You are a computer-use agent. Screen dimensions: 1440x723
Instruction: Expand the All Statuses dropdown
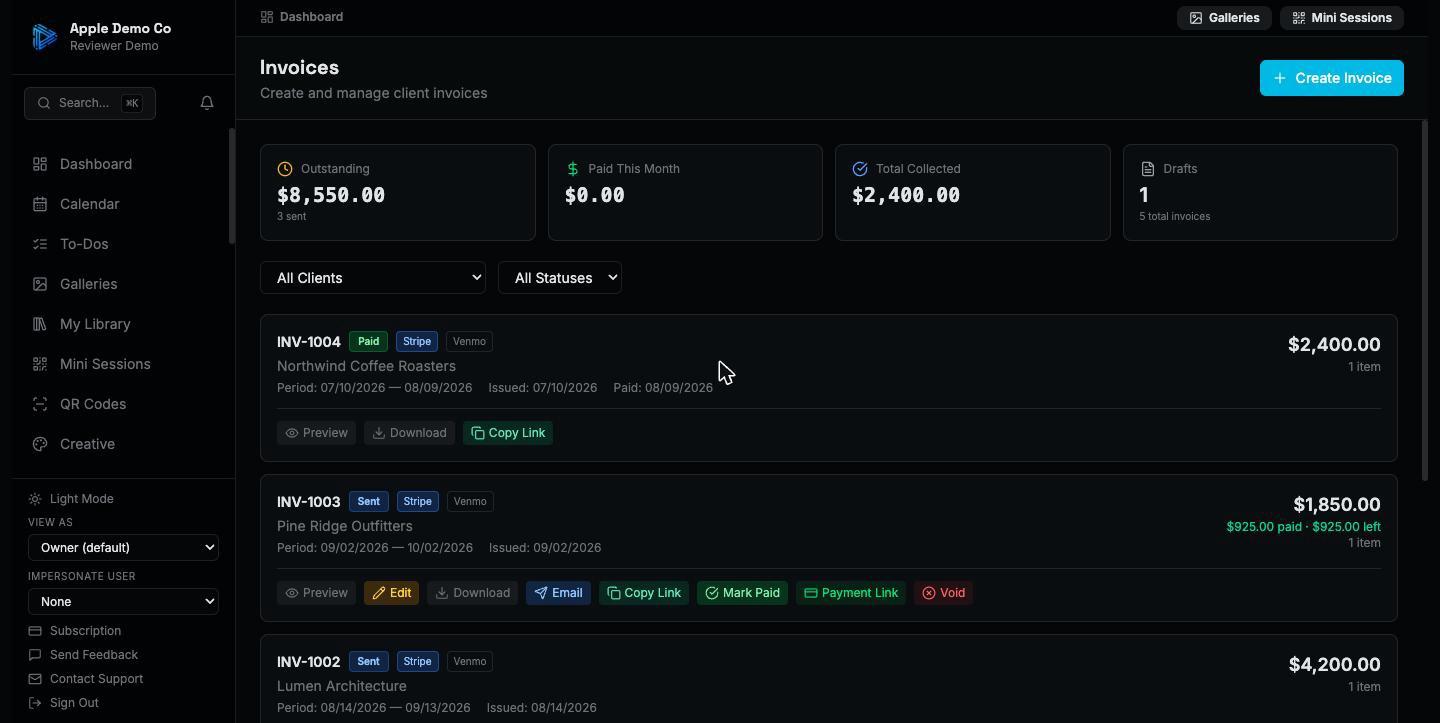coord(560,278)
